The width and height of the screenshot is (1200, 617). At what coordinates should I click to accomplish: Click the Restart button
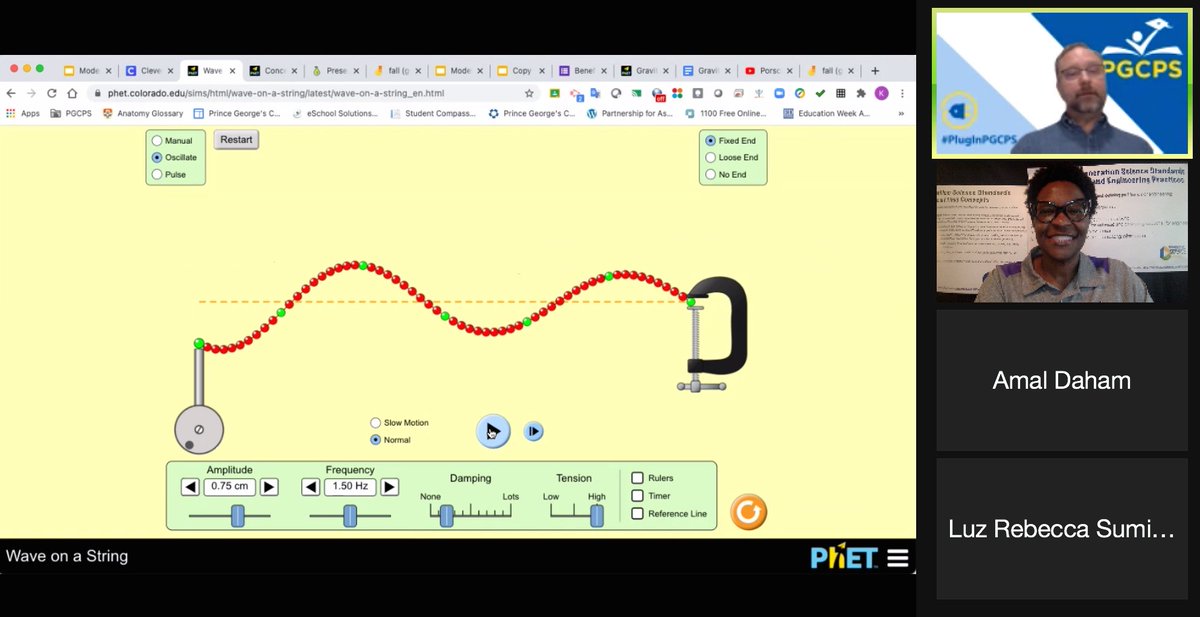pos(237,140)
